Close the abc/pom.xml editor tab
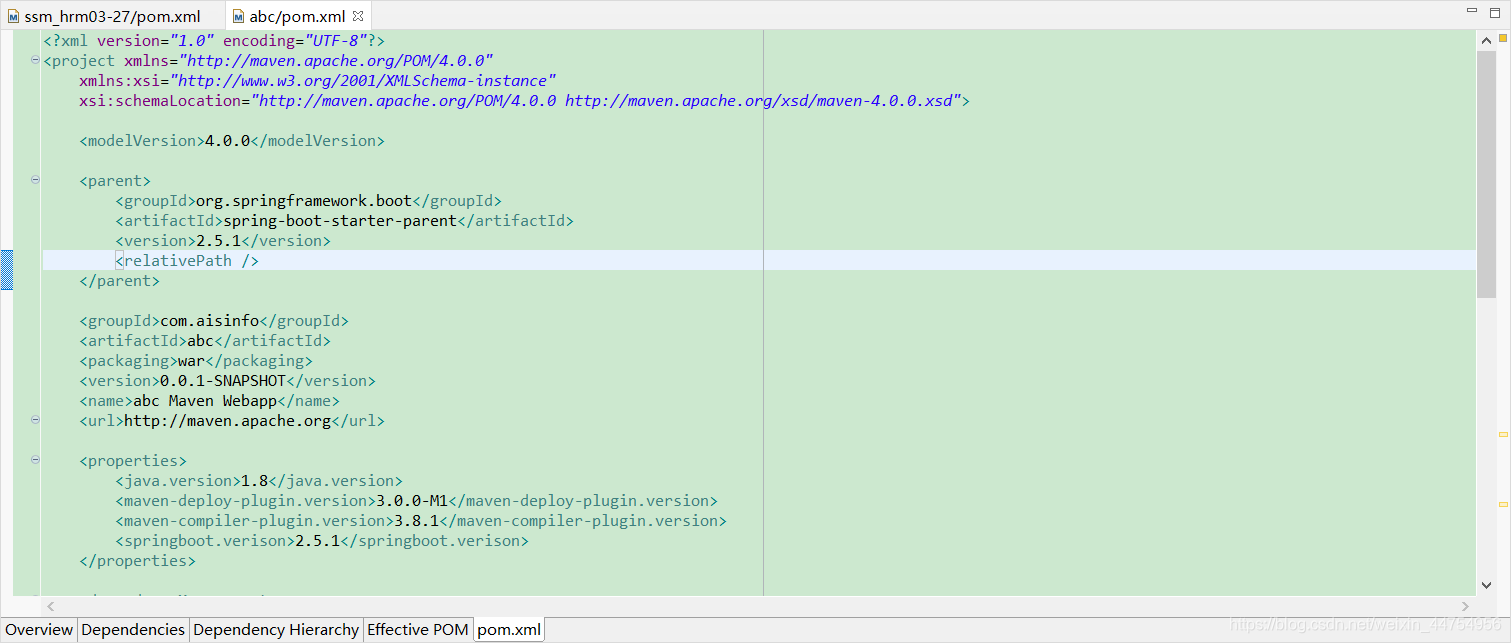 pyautogui.click(x=357, y=15)
